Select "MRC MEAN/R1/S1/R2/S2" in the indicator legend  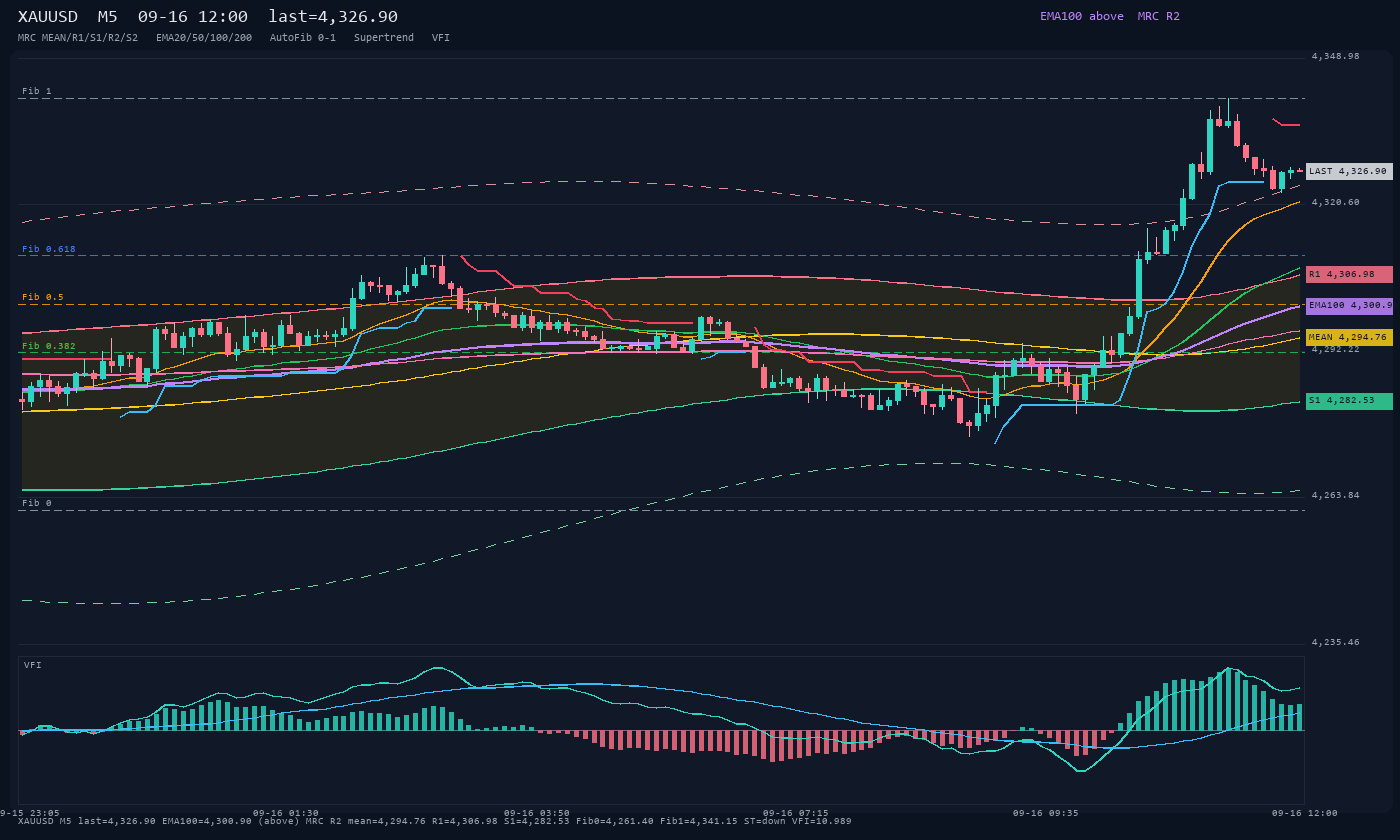[78, 38]
